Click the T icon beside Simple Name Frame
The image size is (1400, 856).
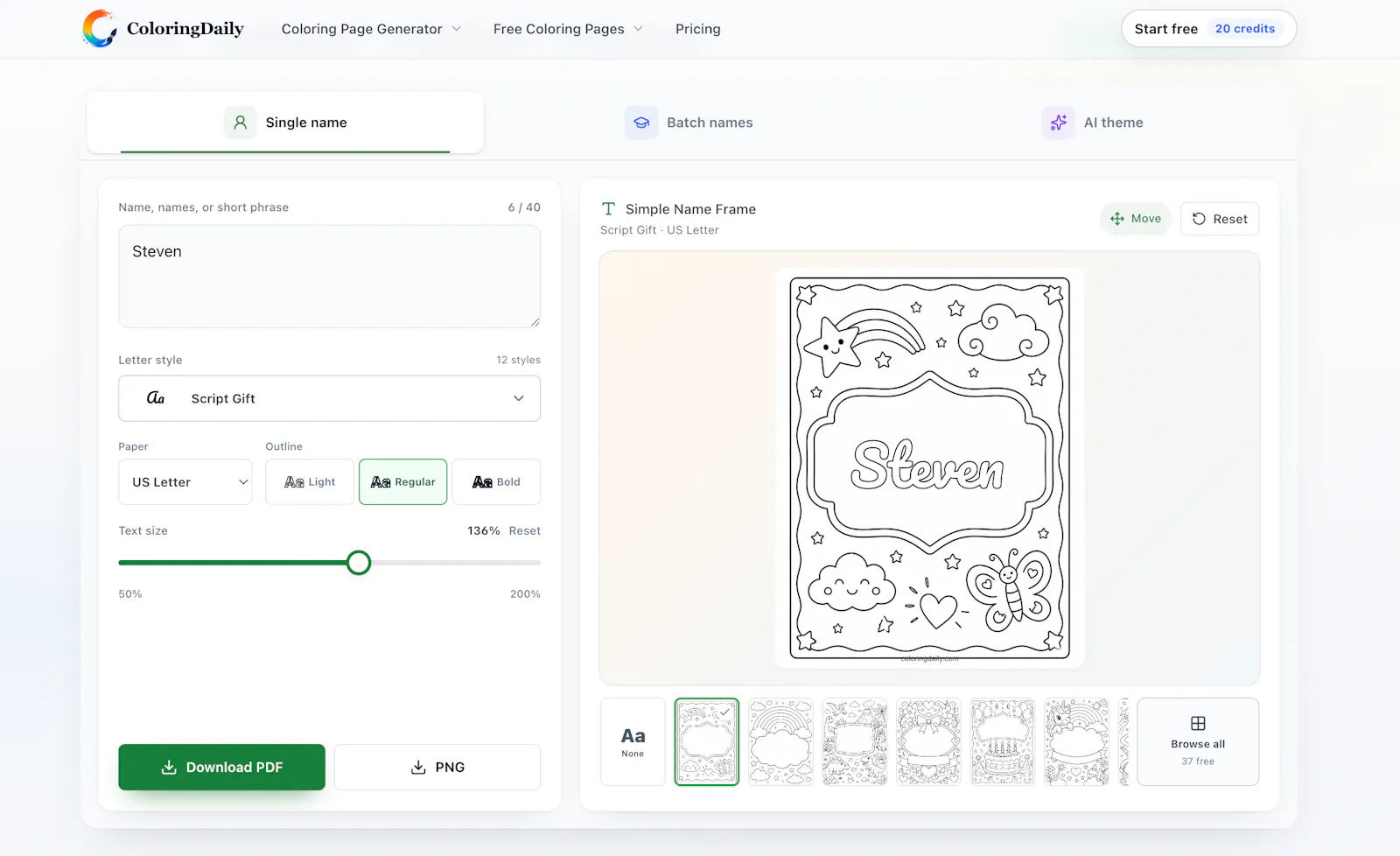(x=608, y=209)
